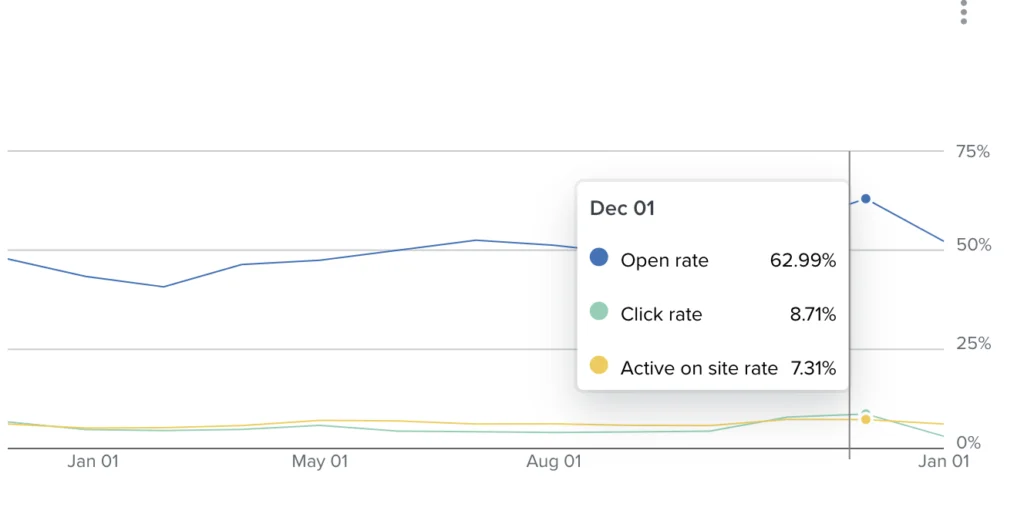Click the 25% y-axis label

coord(971,344)
